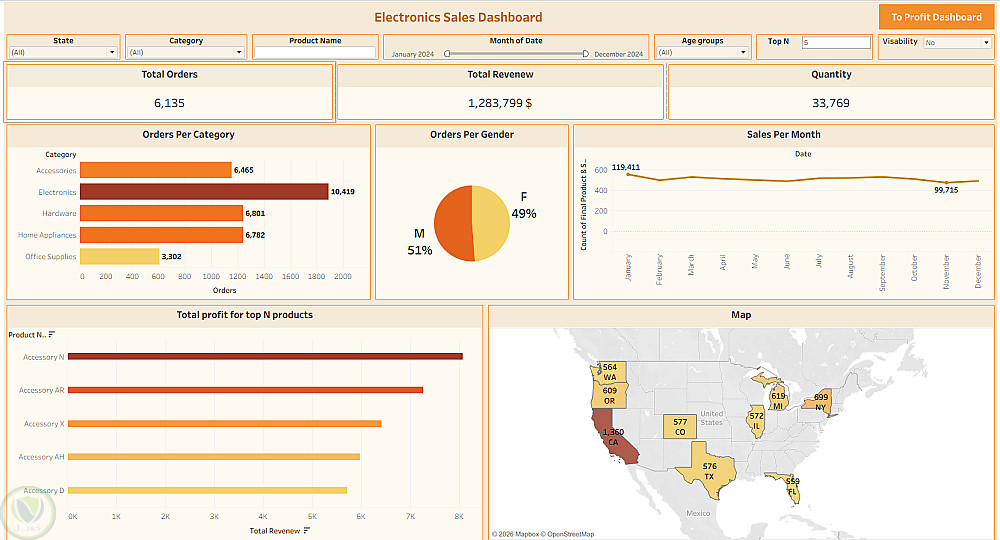Screen dimensions: 1000x540
Task: Expand the Age groups dropdown
Action: (702, 52)
